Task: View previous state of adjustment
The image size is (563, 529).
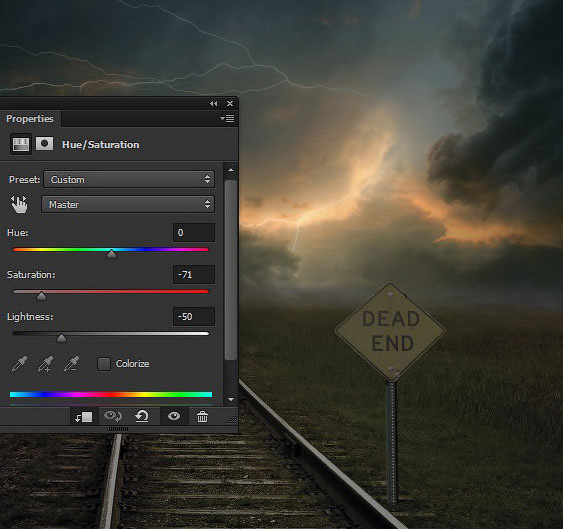Action: [113, 417]
